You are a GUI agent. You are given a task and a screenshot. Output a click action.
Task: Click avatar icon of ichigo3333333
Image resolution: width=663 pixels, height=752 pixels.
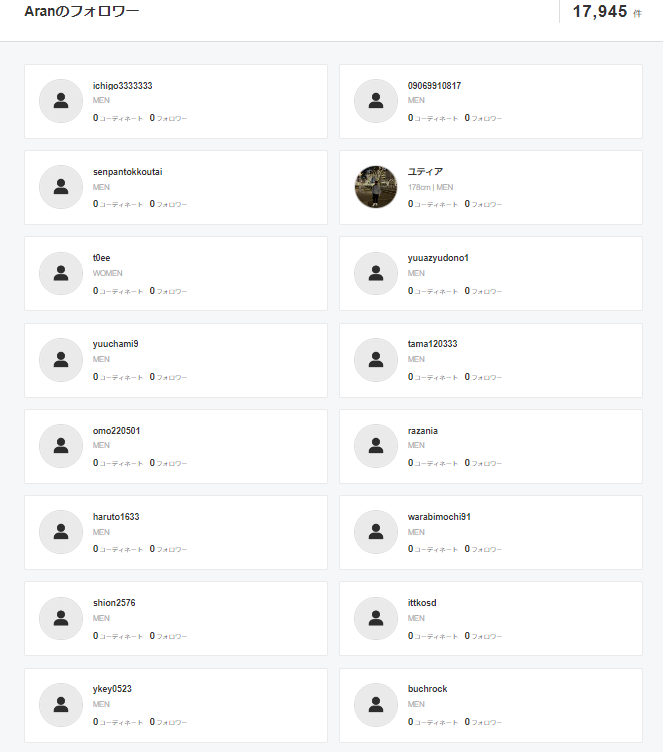tap(60, 101)
